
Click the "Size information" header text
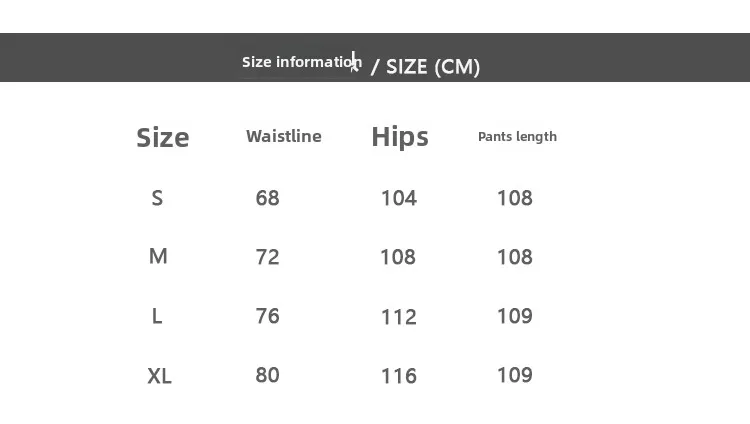point(301,62)
